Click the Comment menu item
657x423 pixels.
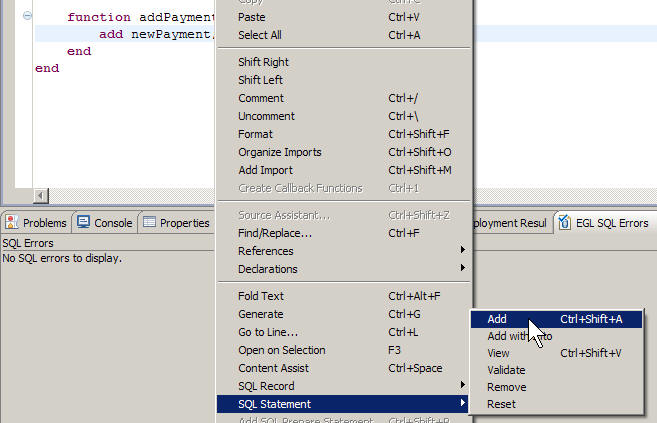(x=344, y=98)
